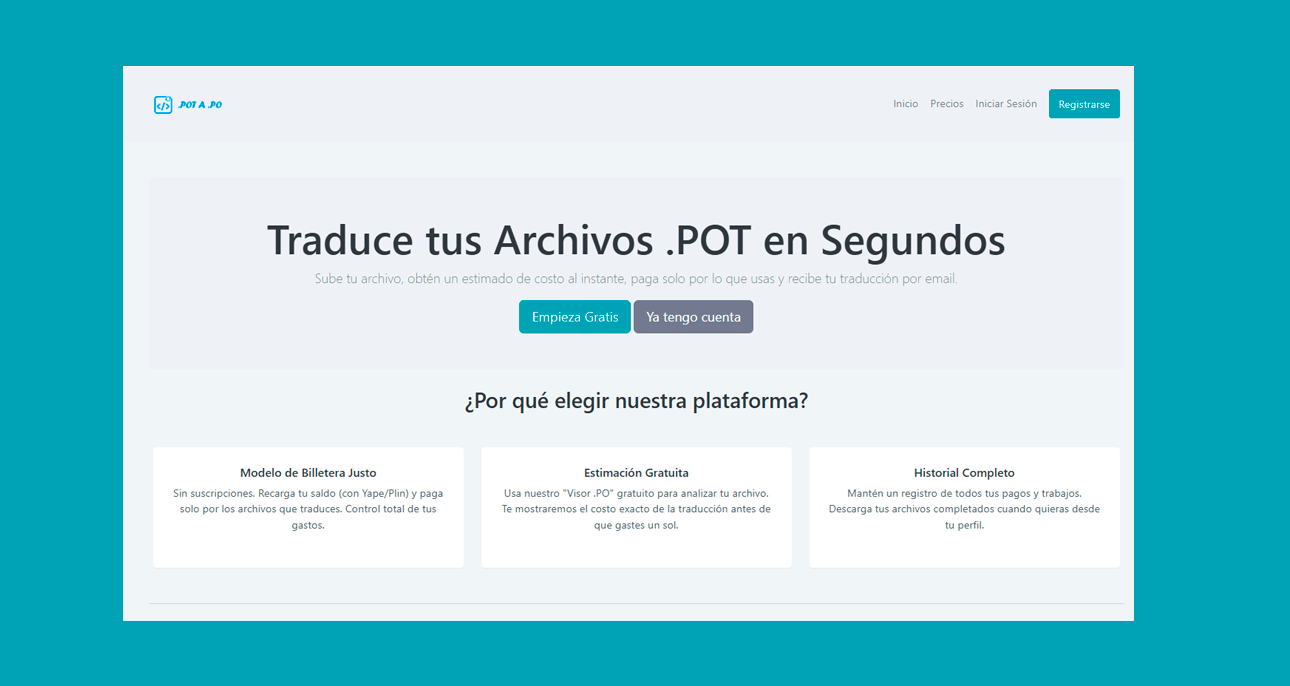Click the payments and jobs history description
The image size is (1290, 686).
click(x=964, y=509)
